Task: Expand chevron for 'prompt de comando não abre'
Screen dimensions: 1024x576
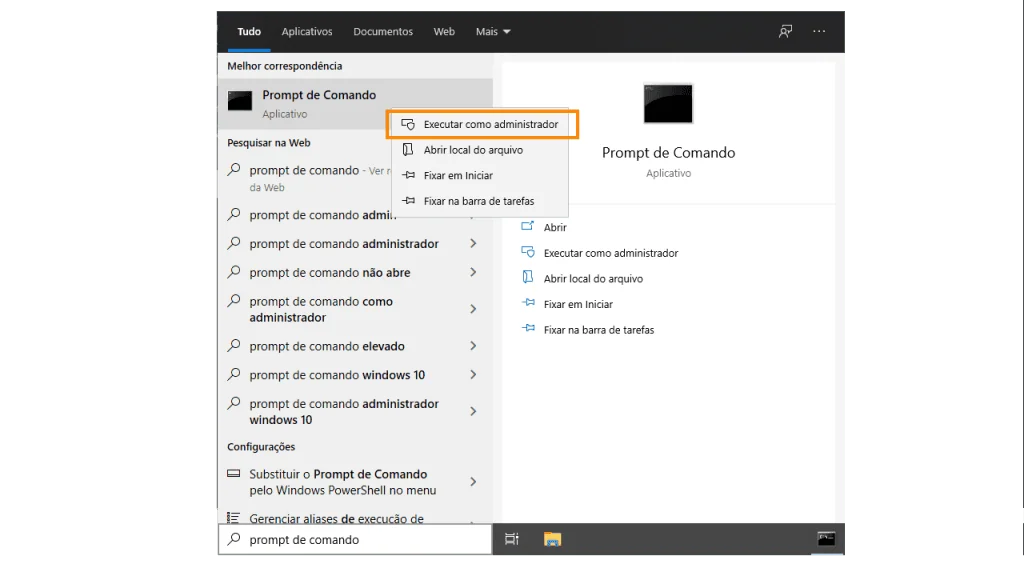Action: tap(473, 272)
